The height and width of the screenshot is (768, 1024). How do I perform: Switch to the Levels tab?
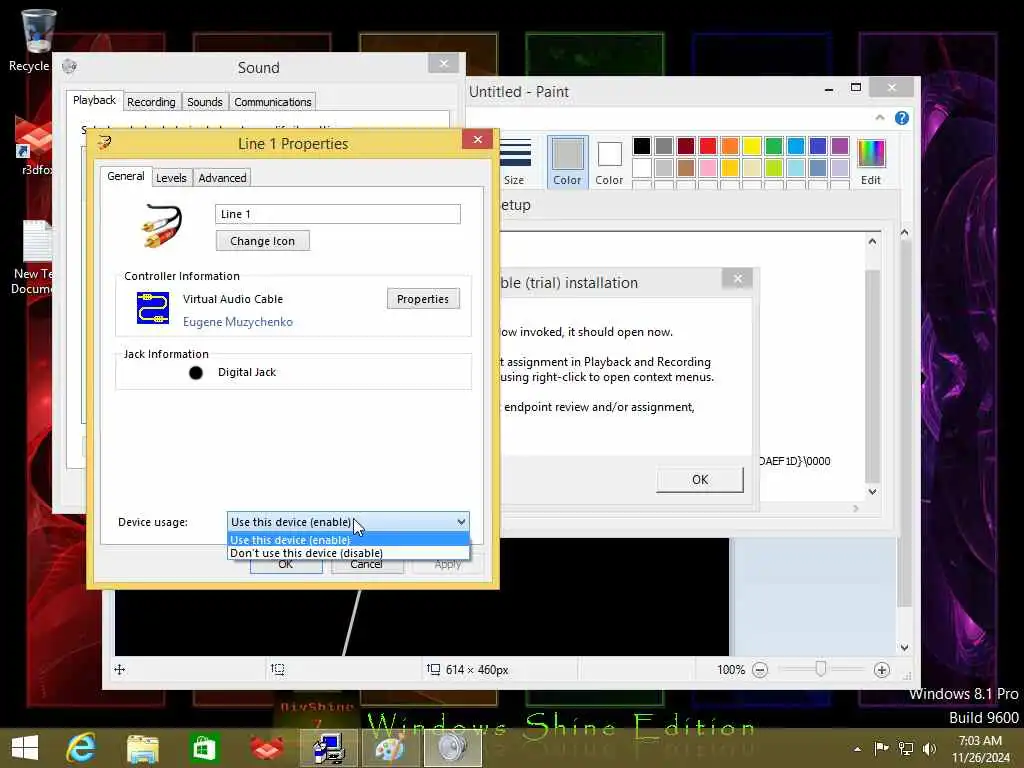pos(171,178)
